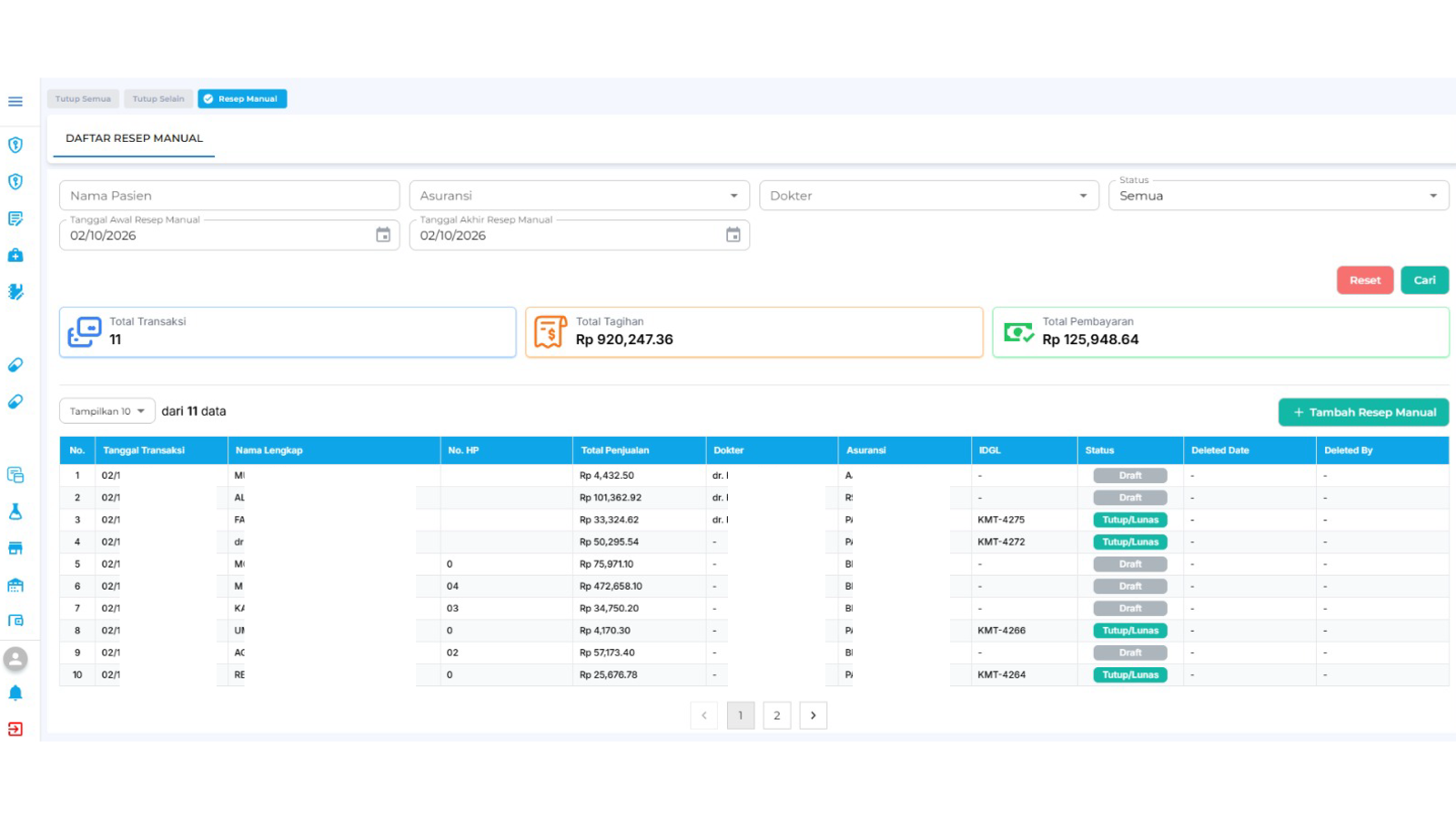Click the Tutup Semua tab button
Screen dimensions: 1456x819
83,99
